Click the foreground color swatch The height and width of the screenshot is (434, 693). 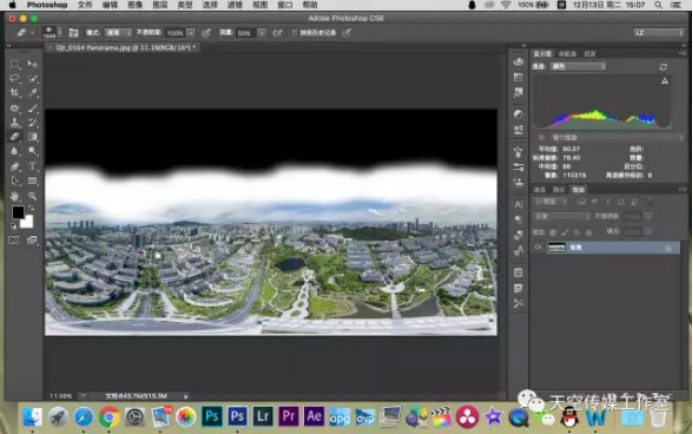pos(17,213)
